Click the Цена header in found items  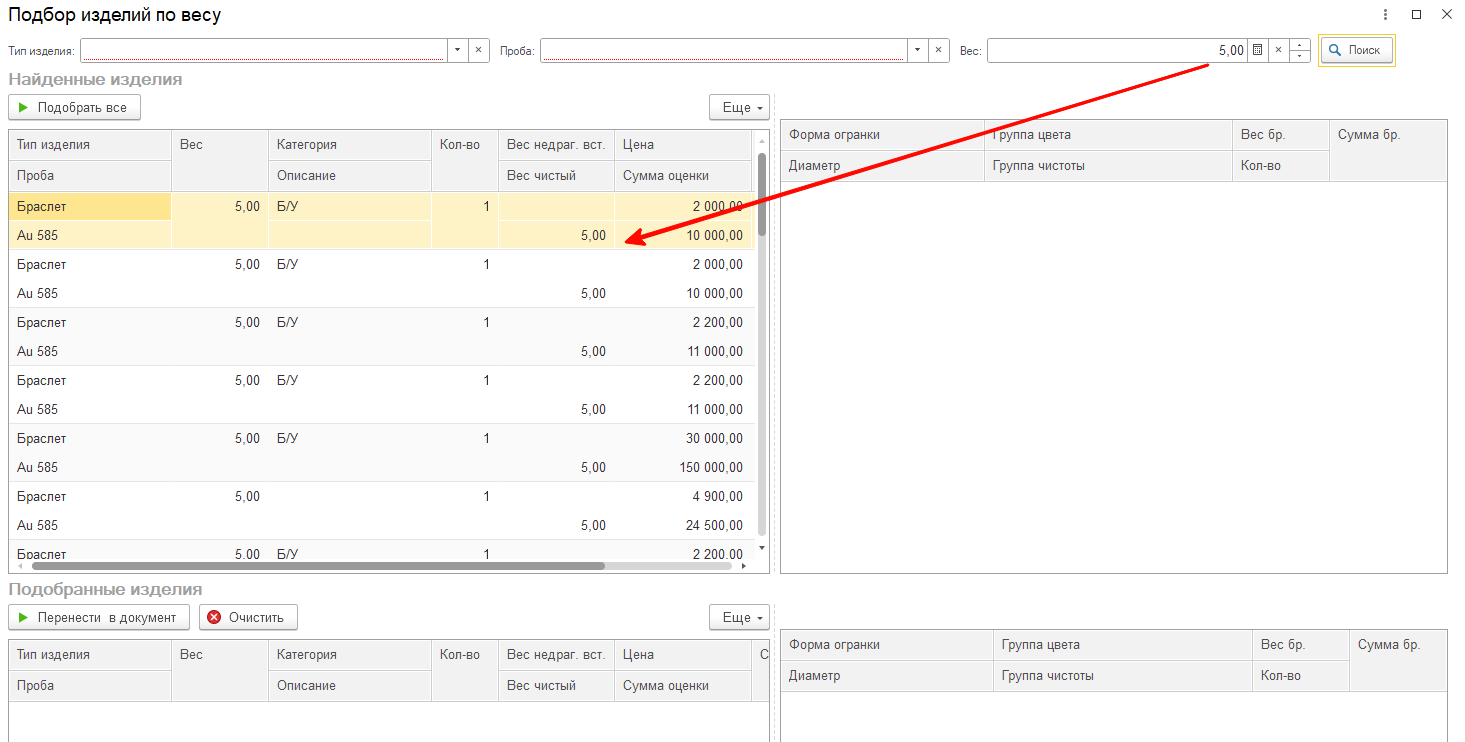683,145
